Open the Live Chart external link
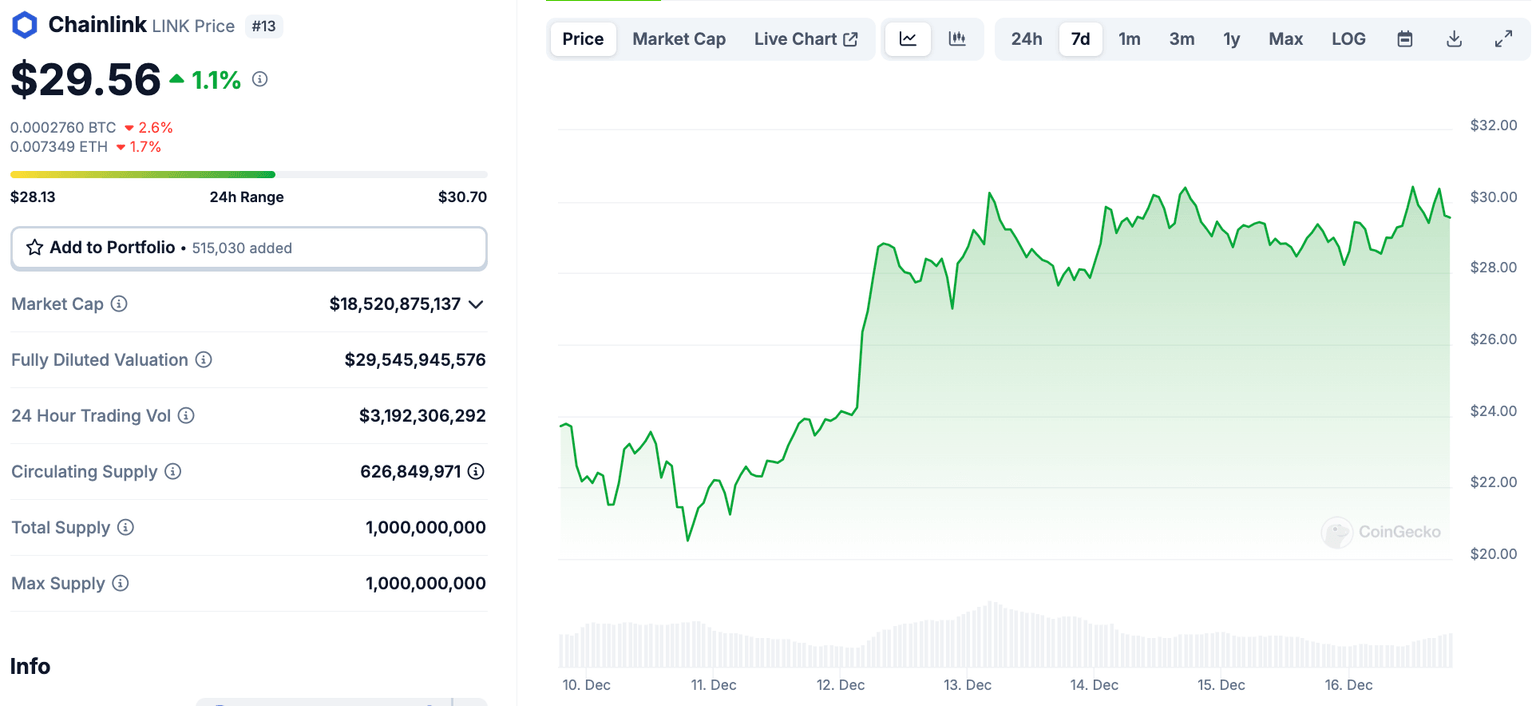 click(x=806, y=39)
